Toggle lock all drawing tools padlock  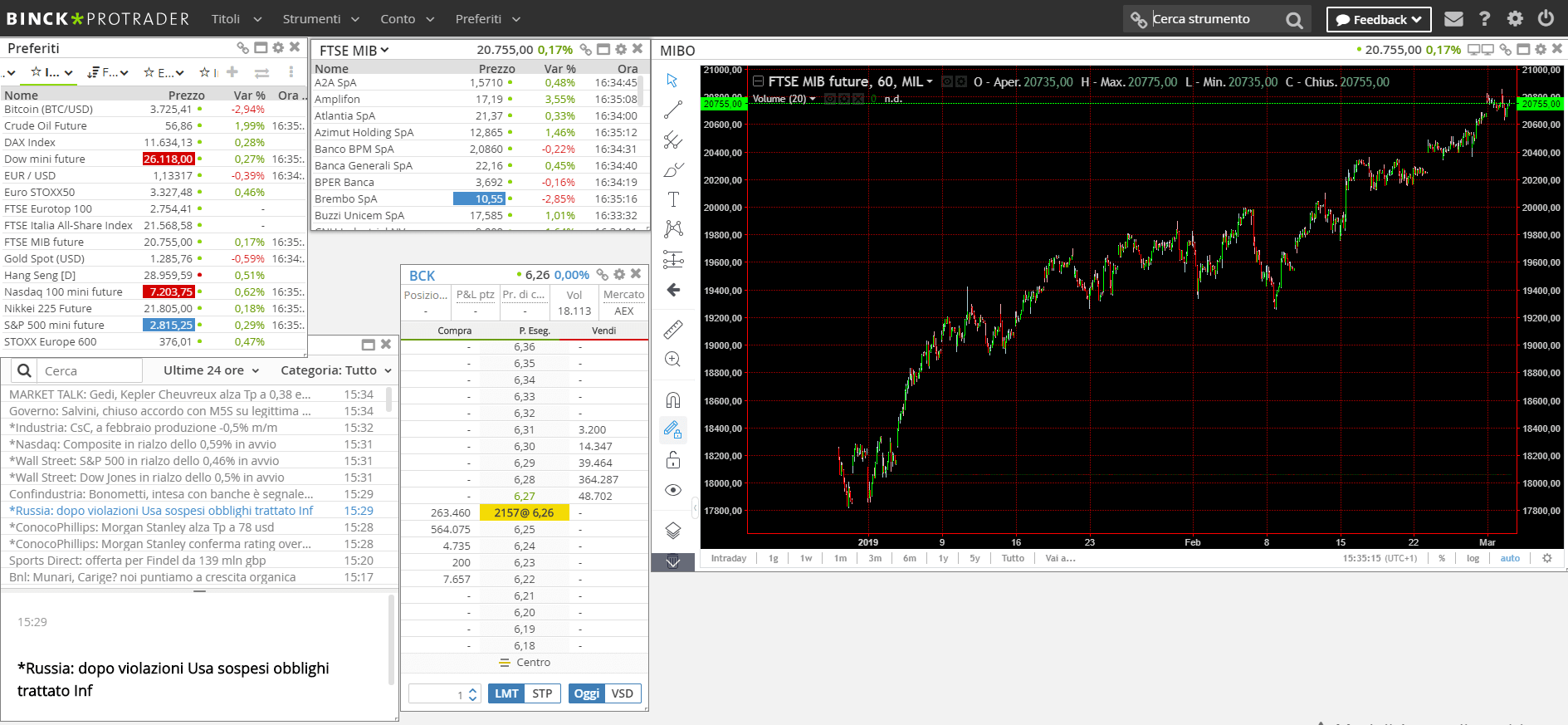point(673,459)
